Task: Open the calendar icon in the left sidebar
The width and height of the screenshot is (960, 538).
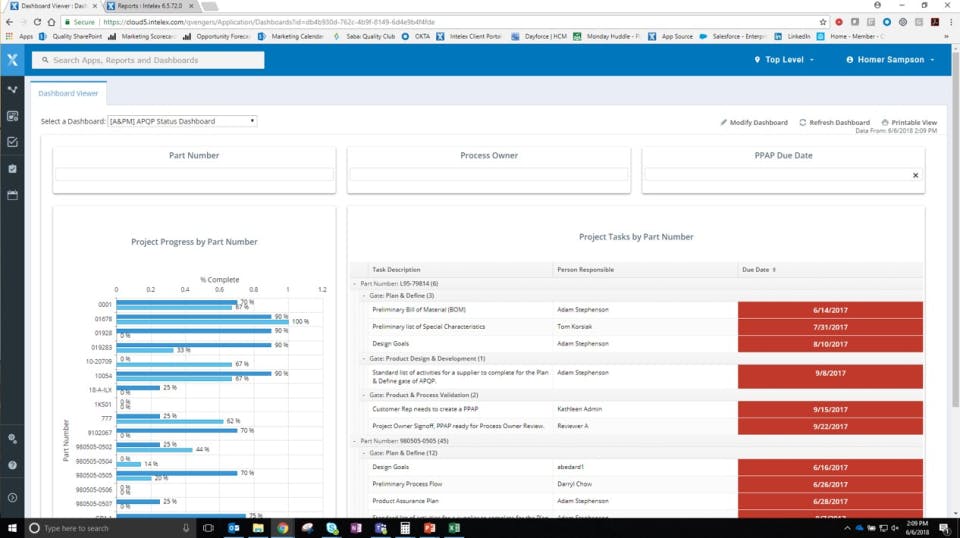Action: (12, 195)
